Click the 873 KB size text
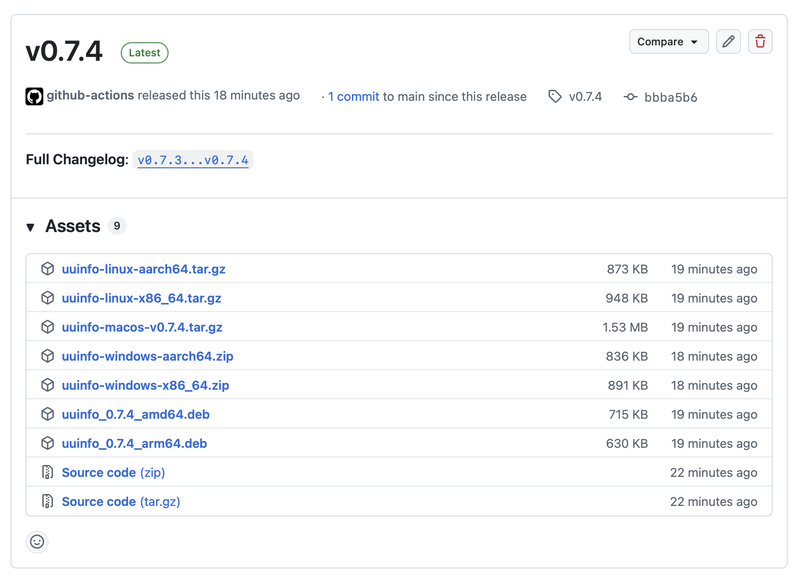 (x=627, y=269)
